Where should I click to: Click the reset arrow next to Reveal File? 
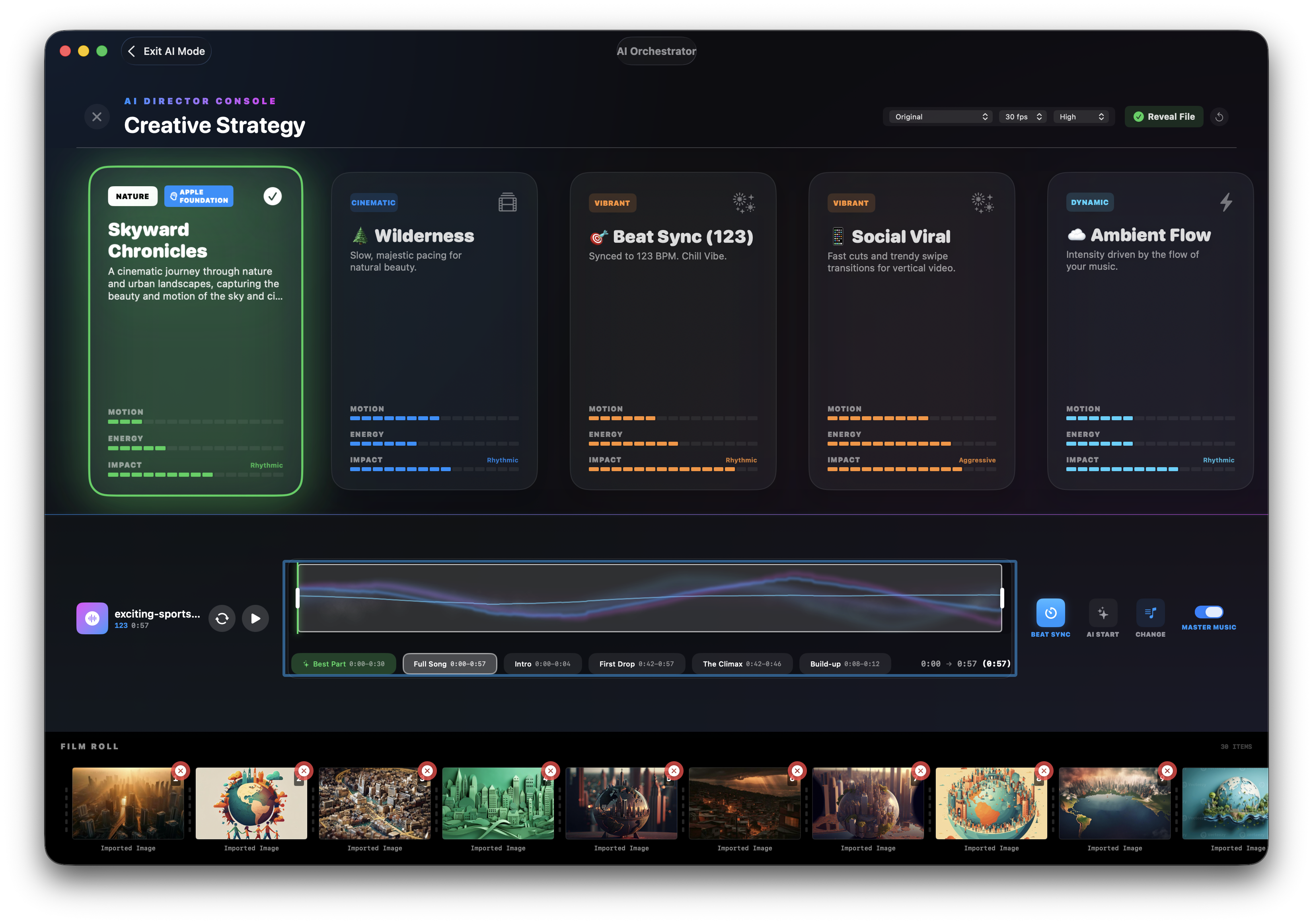click(1219, 117)
